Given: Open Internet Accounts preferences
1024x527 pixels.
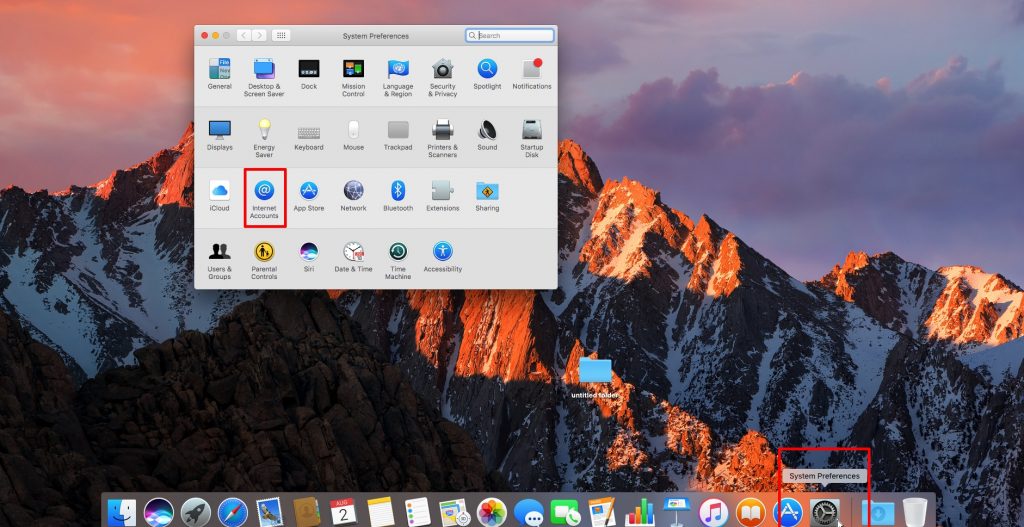Looking at the screenshot, I should pos(264,199).
